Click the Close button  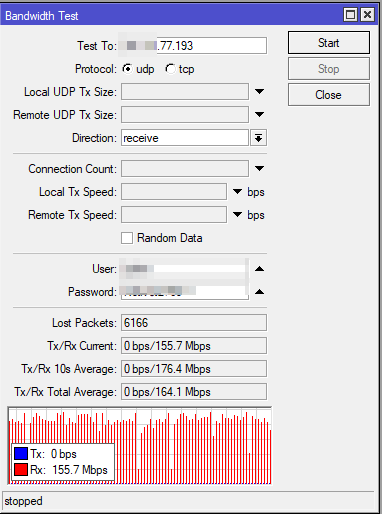(329, 95)
